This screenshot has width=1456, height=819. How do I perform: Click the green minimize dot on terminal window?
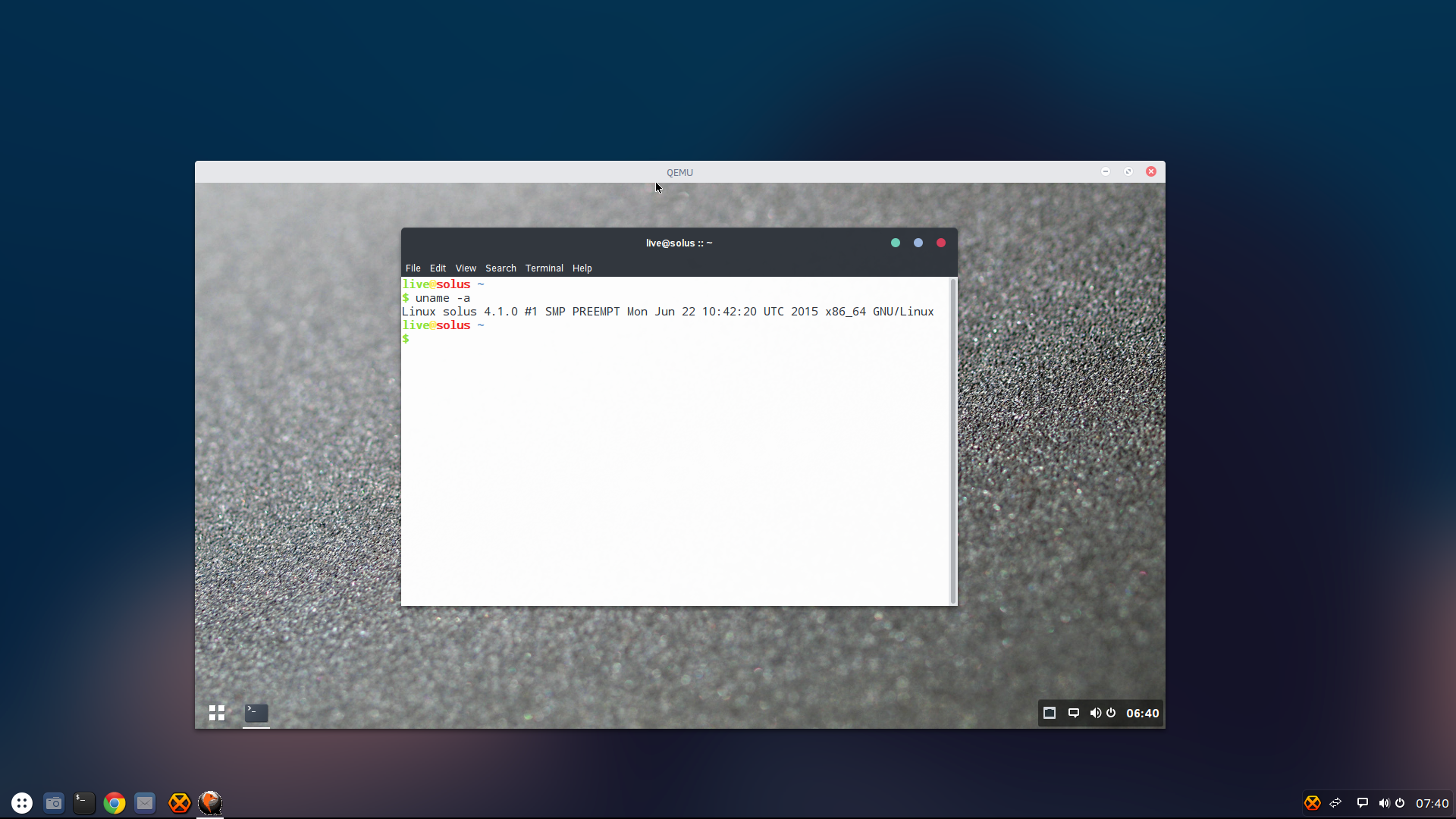896,243
